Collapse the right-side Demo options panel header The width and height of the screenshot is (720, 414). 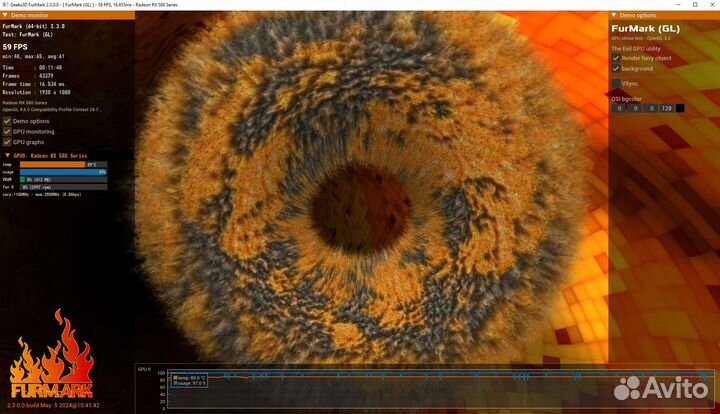coord(615,16)
